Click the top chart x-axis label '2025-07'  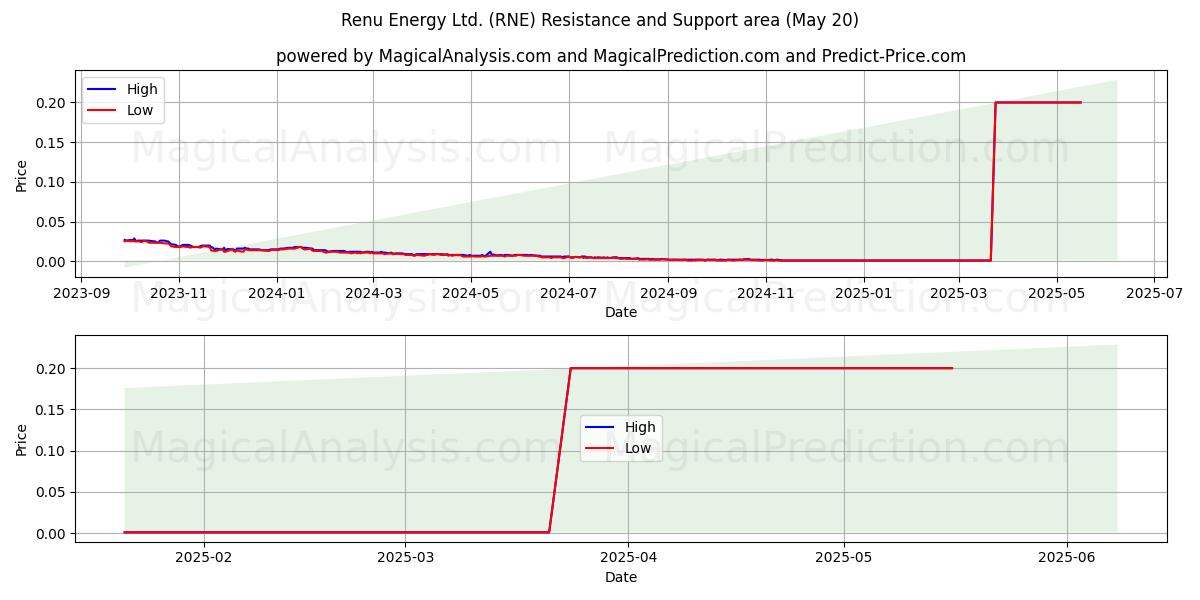pyautogui.click(x=1154, y=292)
